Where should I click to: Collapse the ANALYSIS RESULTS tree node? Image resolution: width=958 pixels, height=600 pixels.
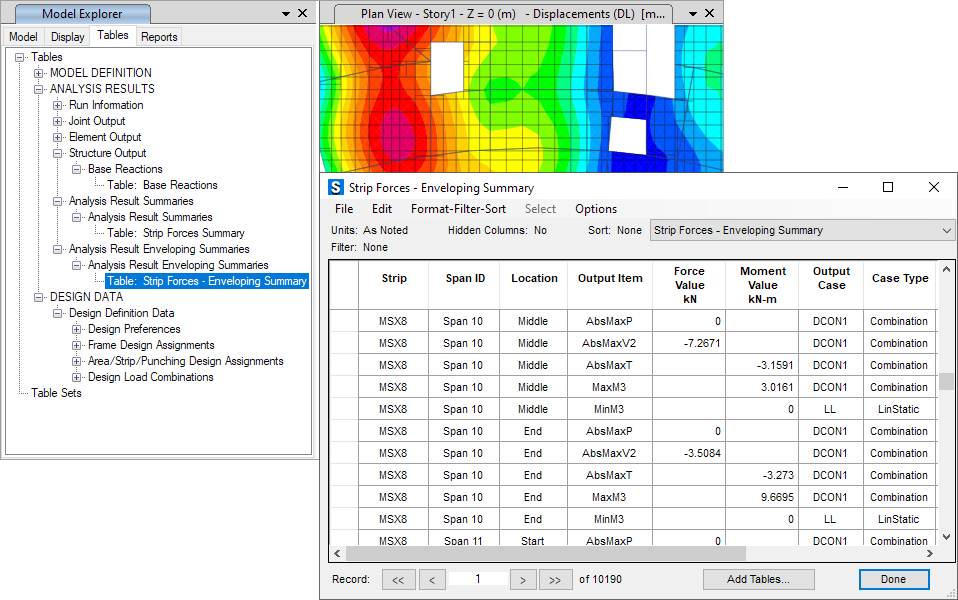(x=39, y=89)
